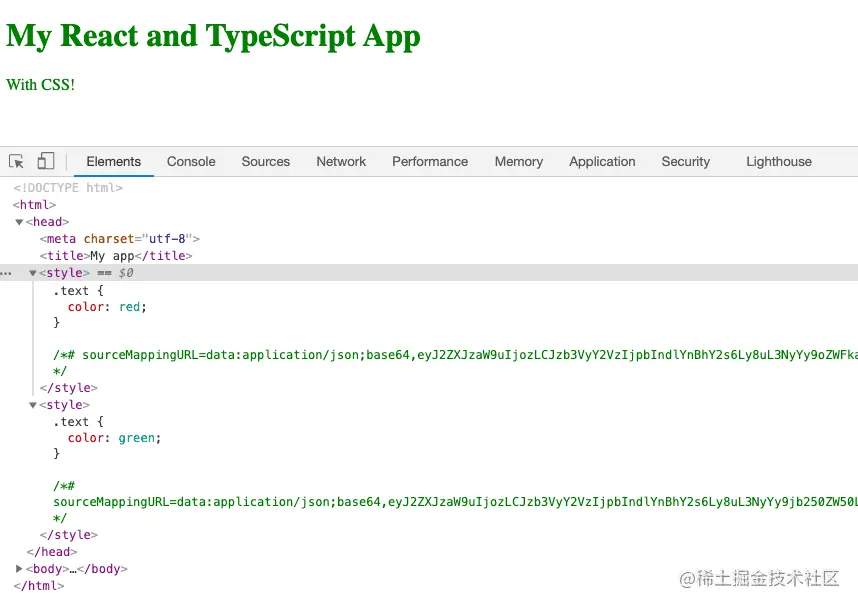The width and height of the screenshot is (858, 607).
Task: Click the charset attribute value utf-8
Action: click(167, 239)
